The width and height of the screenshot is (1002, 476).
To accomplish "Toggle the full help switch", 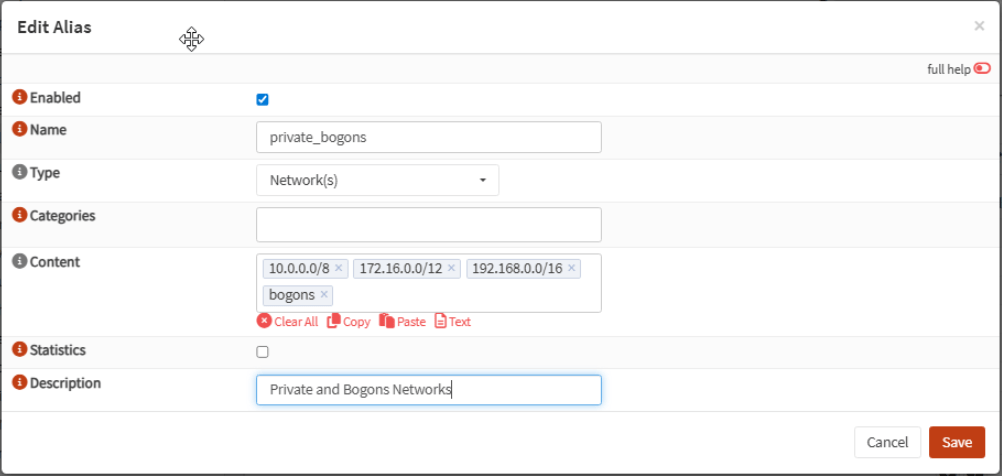I will [x=982, y=69].
